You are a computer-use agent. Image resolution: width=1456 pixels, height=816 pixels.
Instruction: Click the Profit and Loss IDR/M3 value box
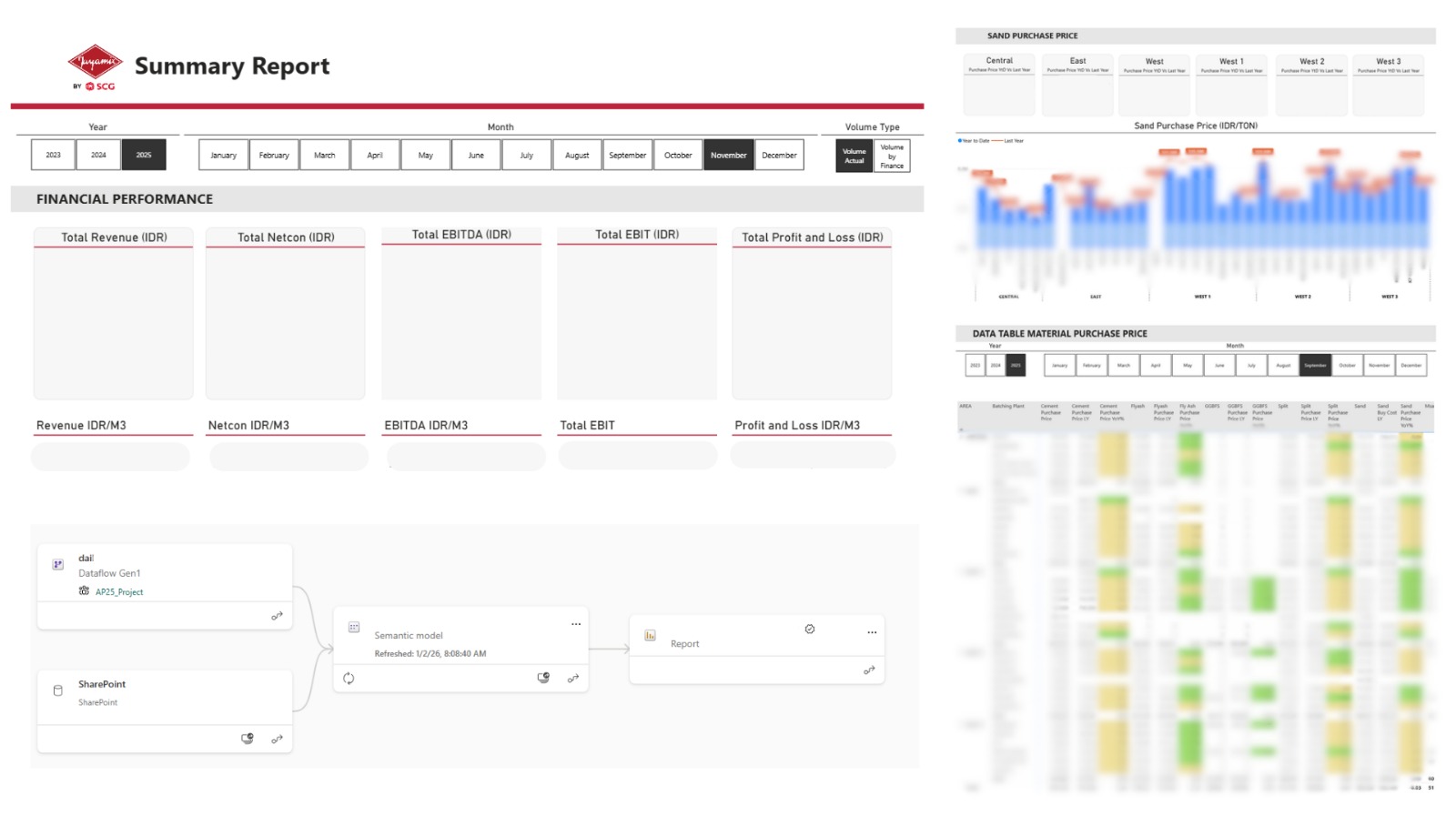pos(813,454)
